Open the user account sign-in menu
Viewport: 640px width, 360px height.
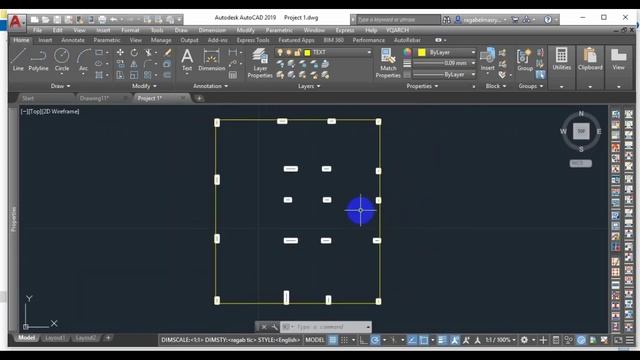481,20
